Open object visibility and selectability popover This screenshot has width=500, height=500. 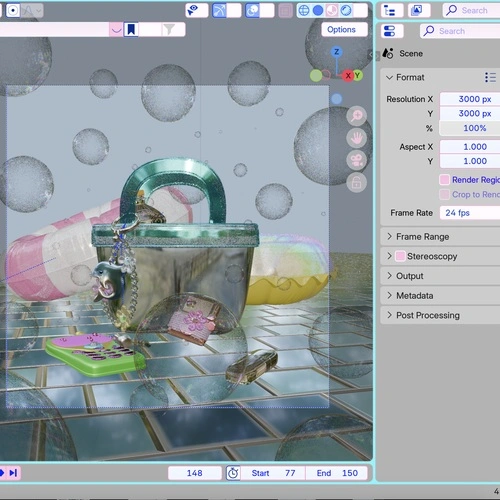pyautogui.click(x=197, y=11)
